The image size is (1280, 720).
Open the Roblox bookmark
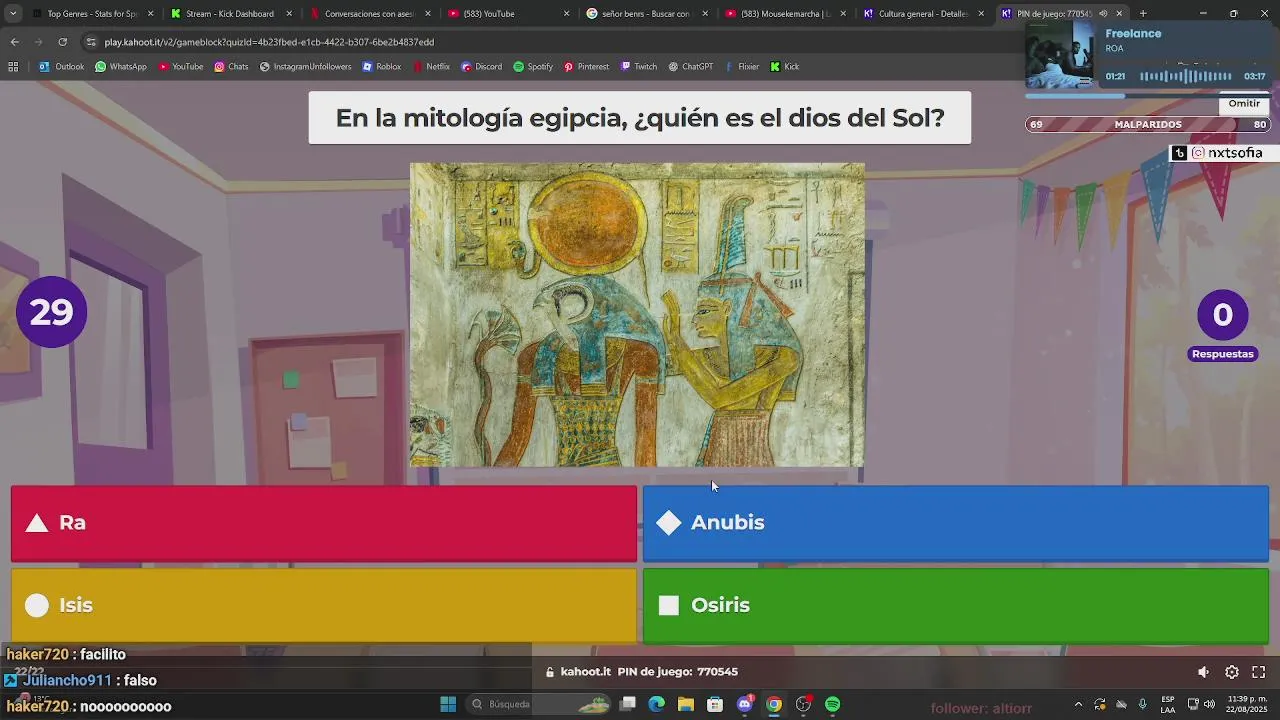381,67
